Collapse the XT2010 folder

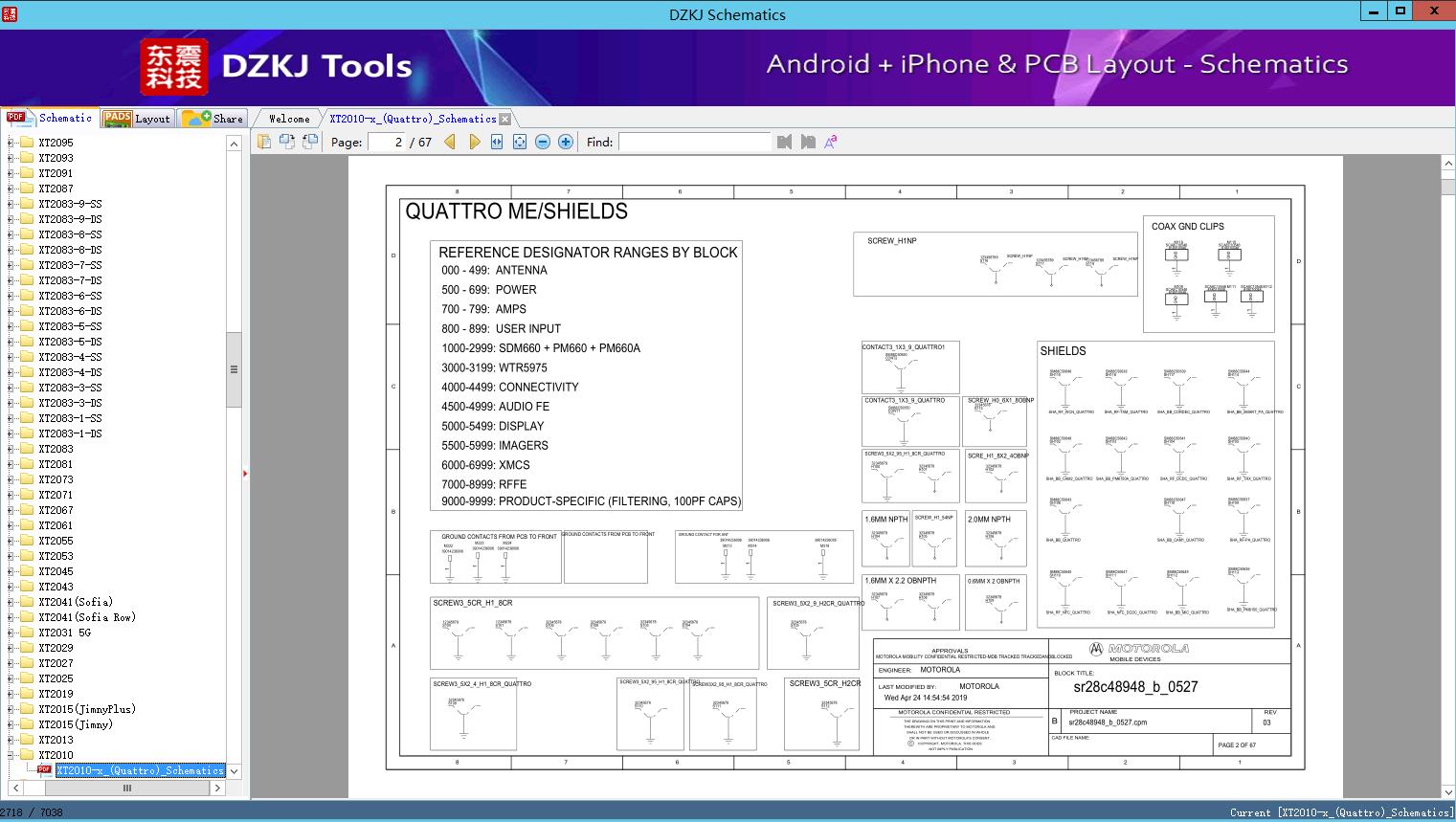coord(11,755)
